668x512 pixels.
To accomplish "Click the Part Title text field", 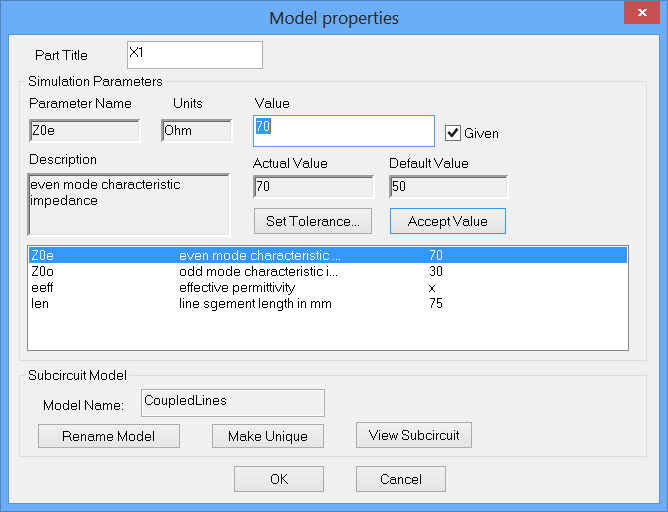I will 195,55.
